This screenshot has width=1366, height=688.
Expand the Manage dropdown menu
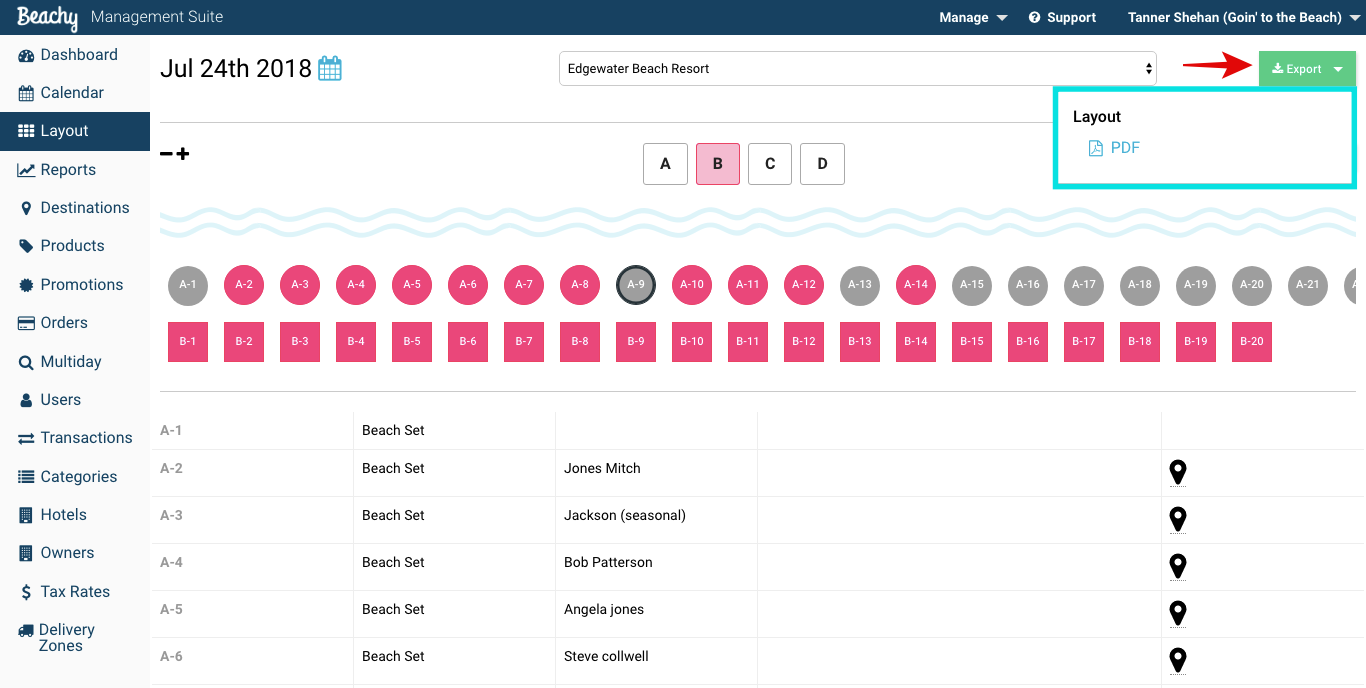click(973, 18)
